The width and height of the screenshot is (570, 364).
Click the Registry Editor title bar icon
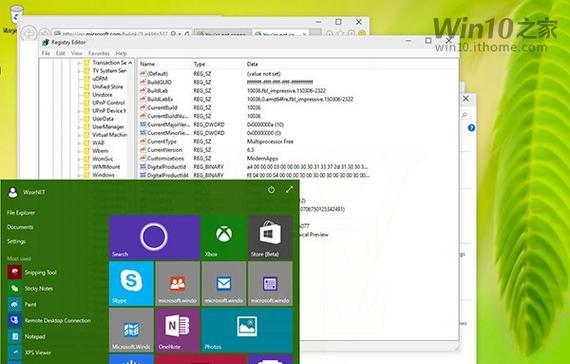tap(45, 43)
